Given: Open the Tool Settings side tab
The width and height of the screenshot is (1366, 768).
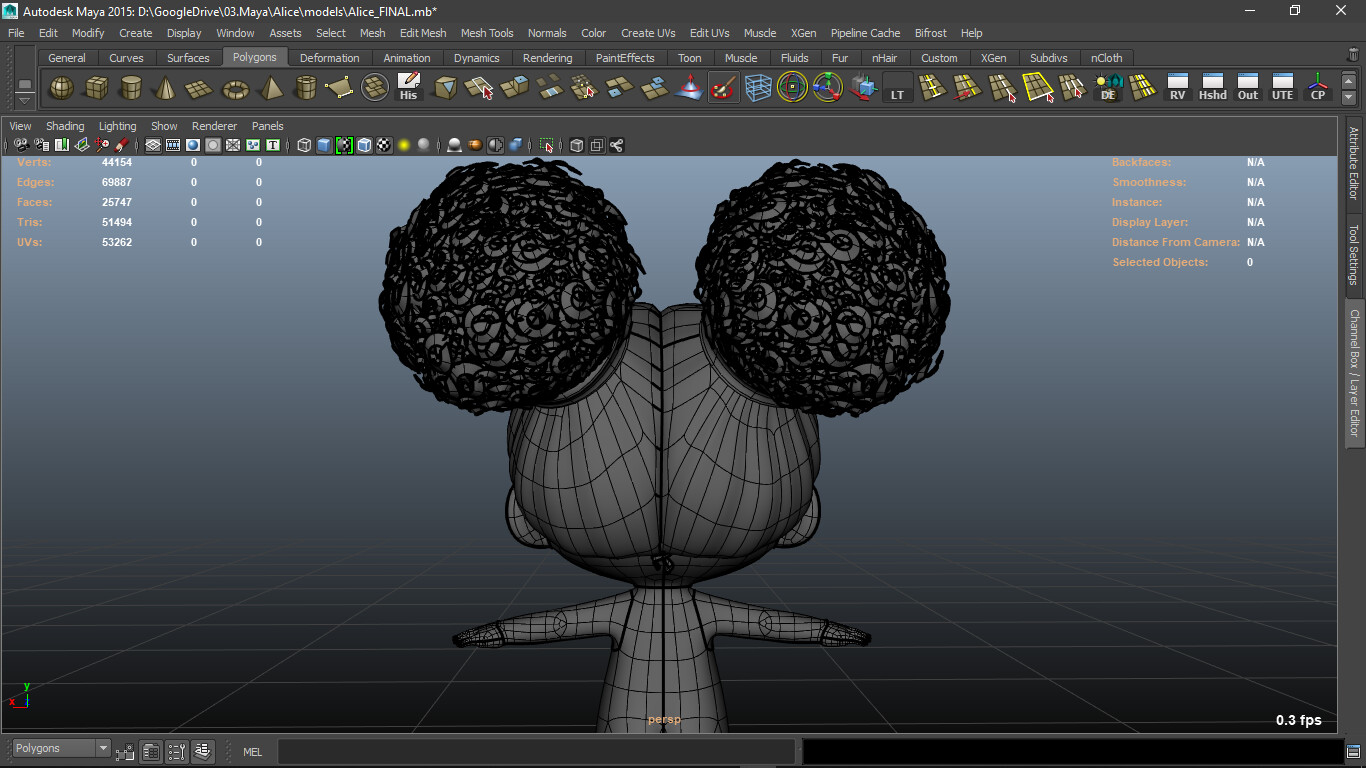Looking at the screenshot, I should pos(1354,254).
